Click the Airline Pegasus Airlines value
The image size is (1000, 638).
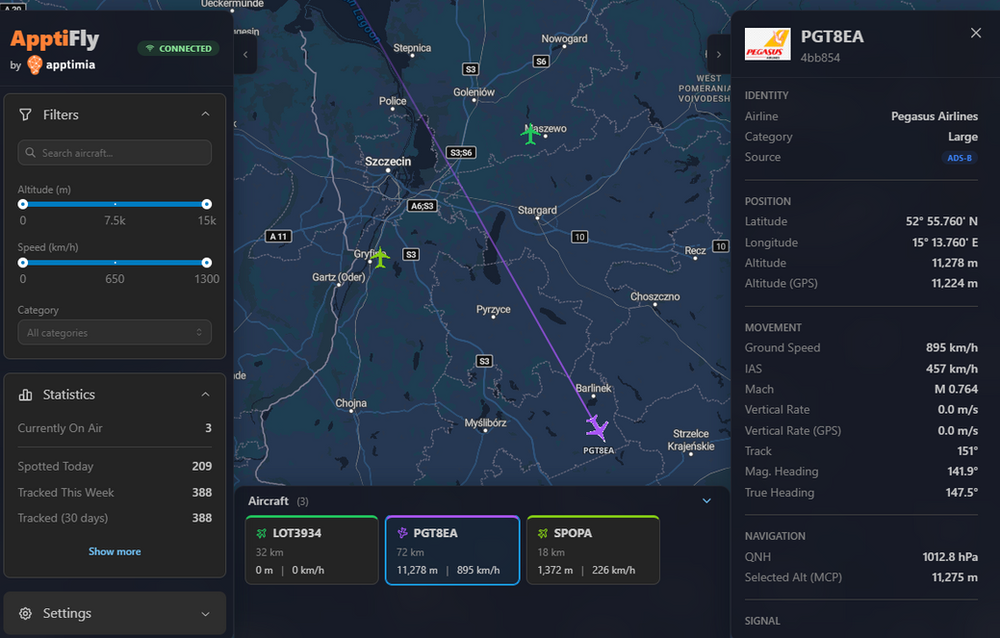click(x=934, y=116)
